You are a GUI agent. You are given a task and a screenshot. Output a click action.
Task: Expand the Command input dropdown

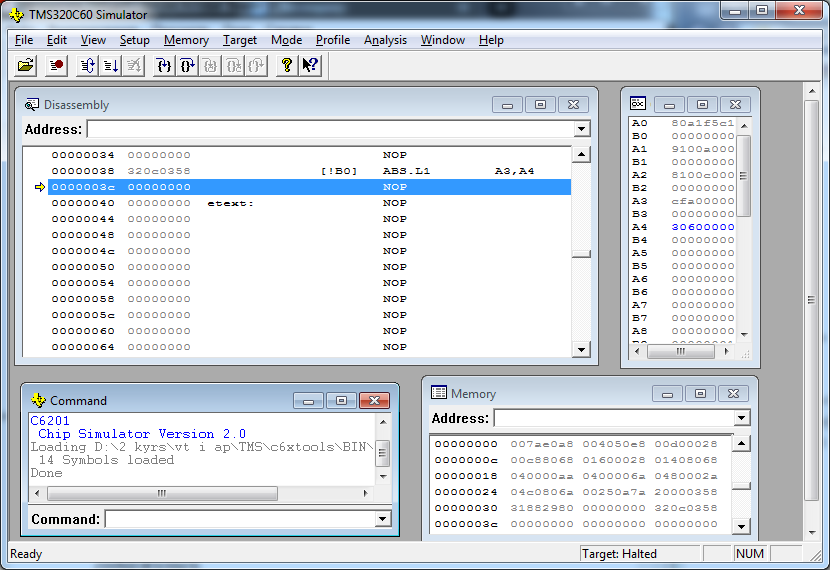[x=382, y=519]
